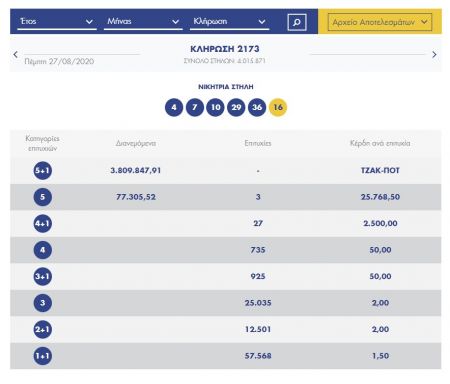The height and width of the screenshot is (384, 450).
Task: Open the Έτος year dropdown
Action: (57, 22)
